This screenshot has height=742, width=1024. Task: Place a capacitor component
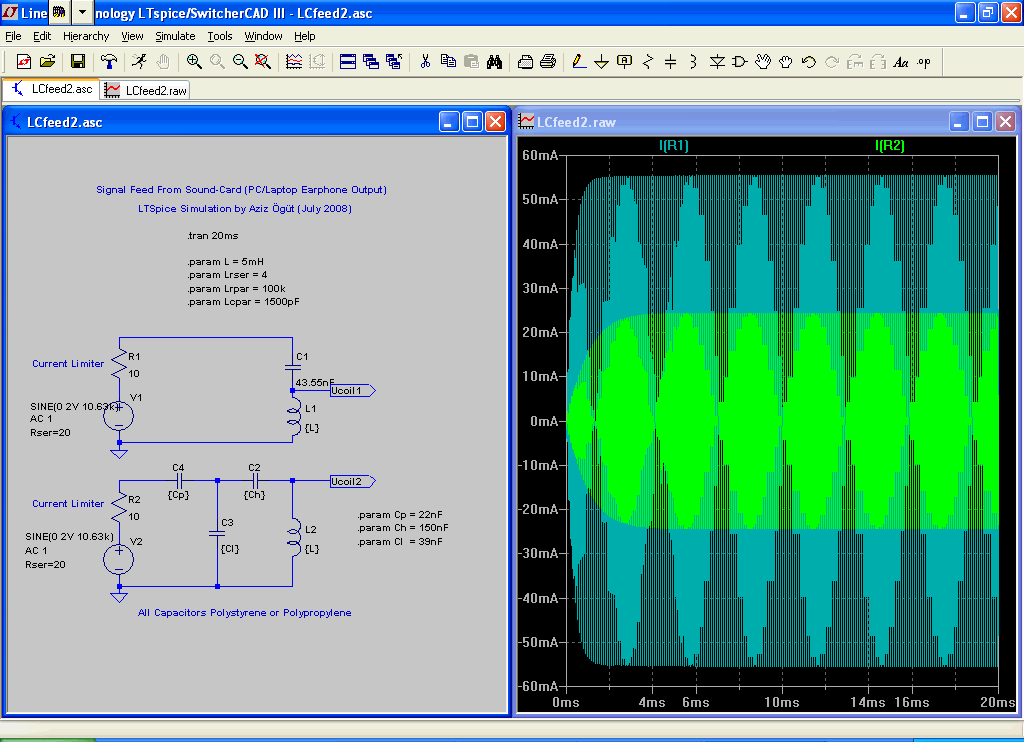pos(671,62)
